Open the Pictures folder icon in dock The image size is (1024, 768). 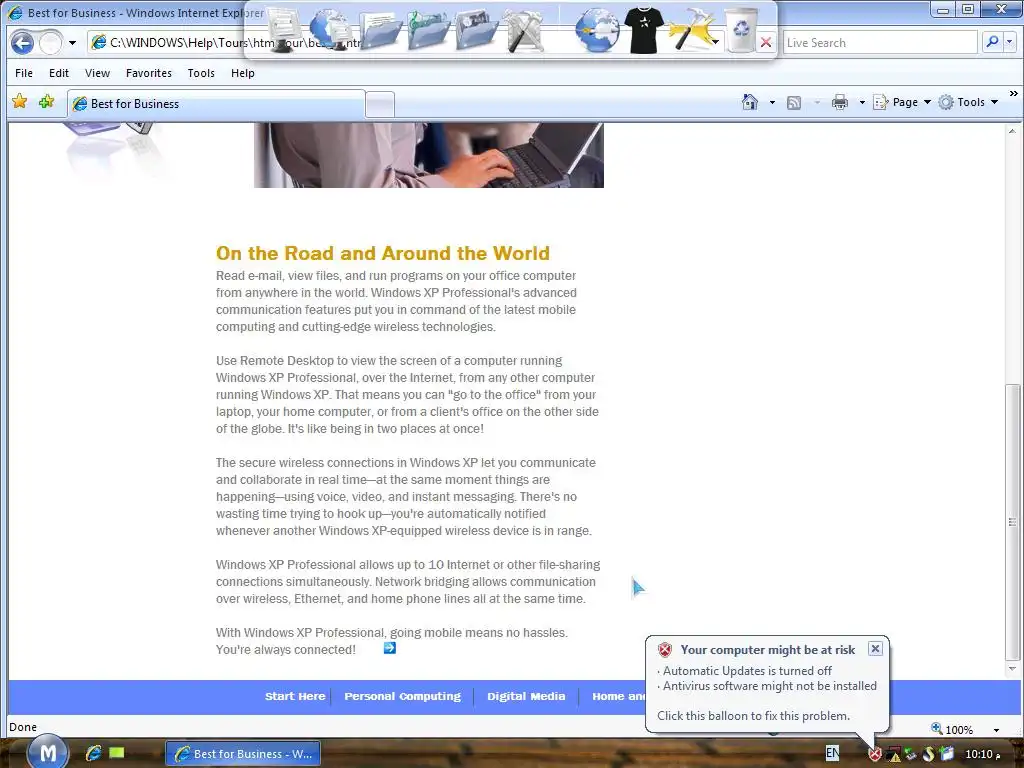click(x=477, y=29)
